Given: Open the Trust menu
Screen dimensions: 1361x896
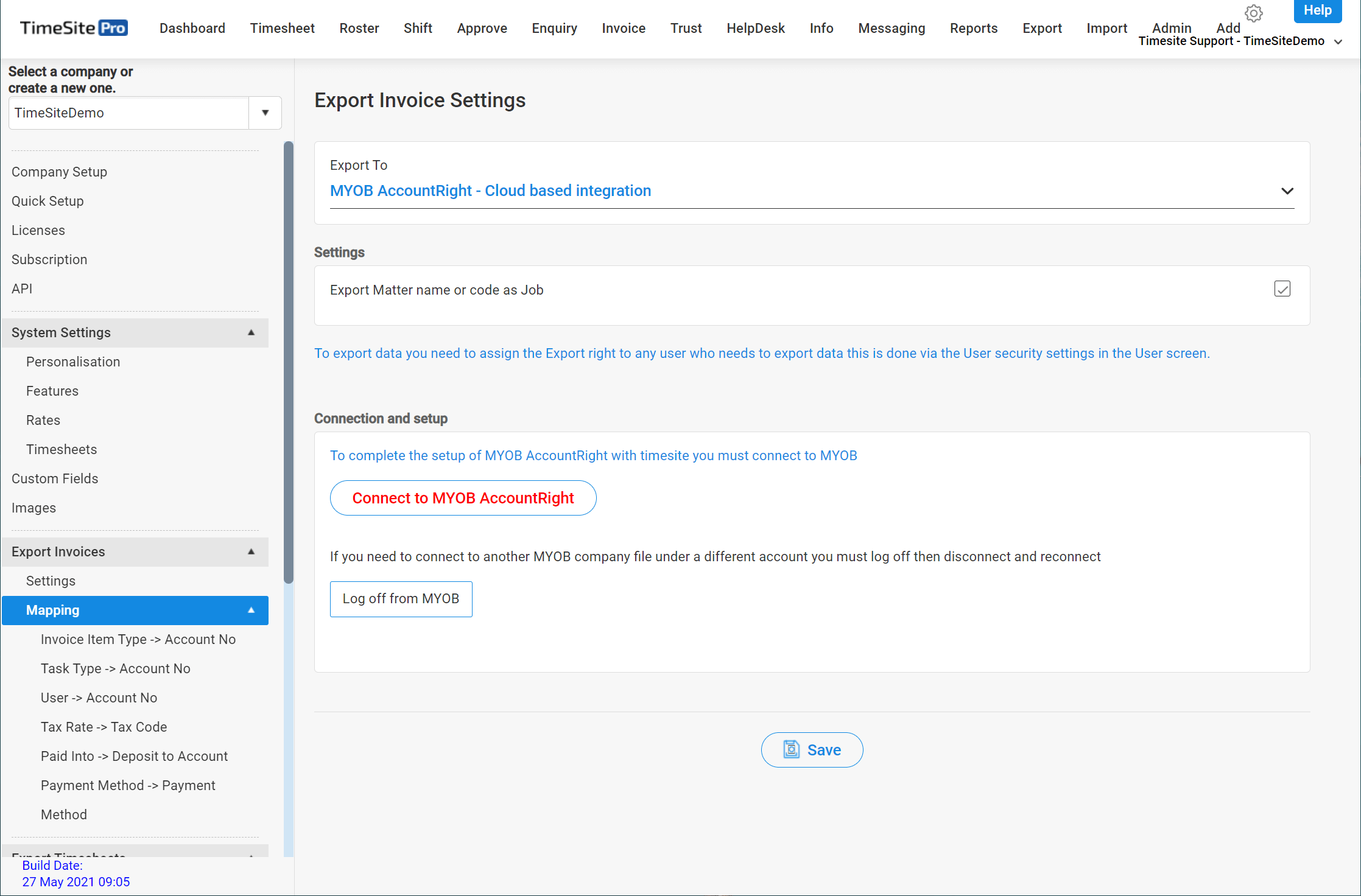Looking at the screenshot, I should [x=686, y=28].
